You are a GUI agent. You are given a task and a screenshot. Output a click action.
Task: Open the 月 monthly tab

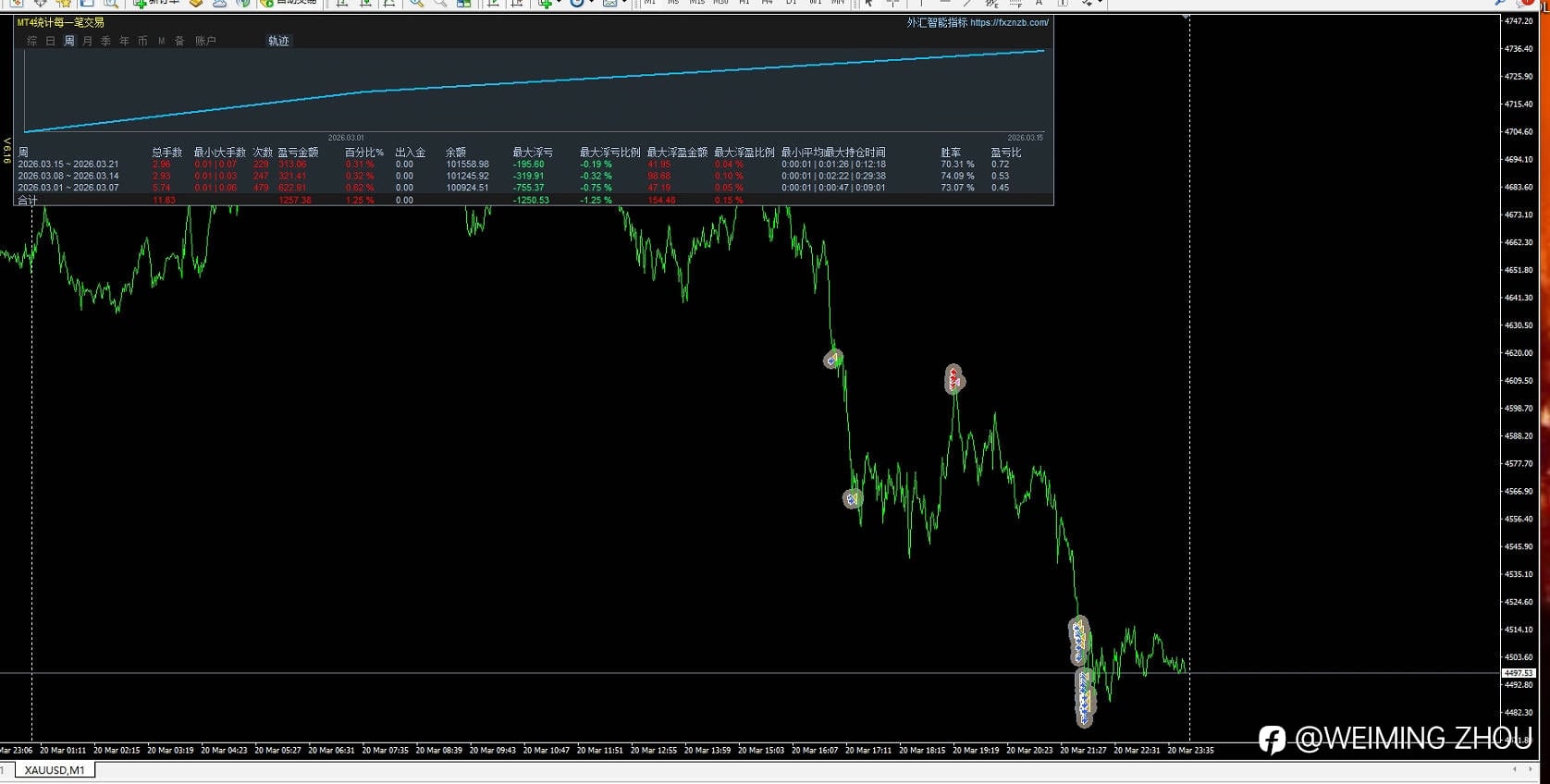pyautogui.click(x=88, y=41)
